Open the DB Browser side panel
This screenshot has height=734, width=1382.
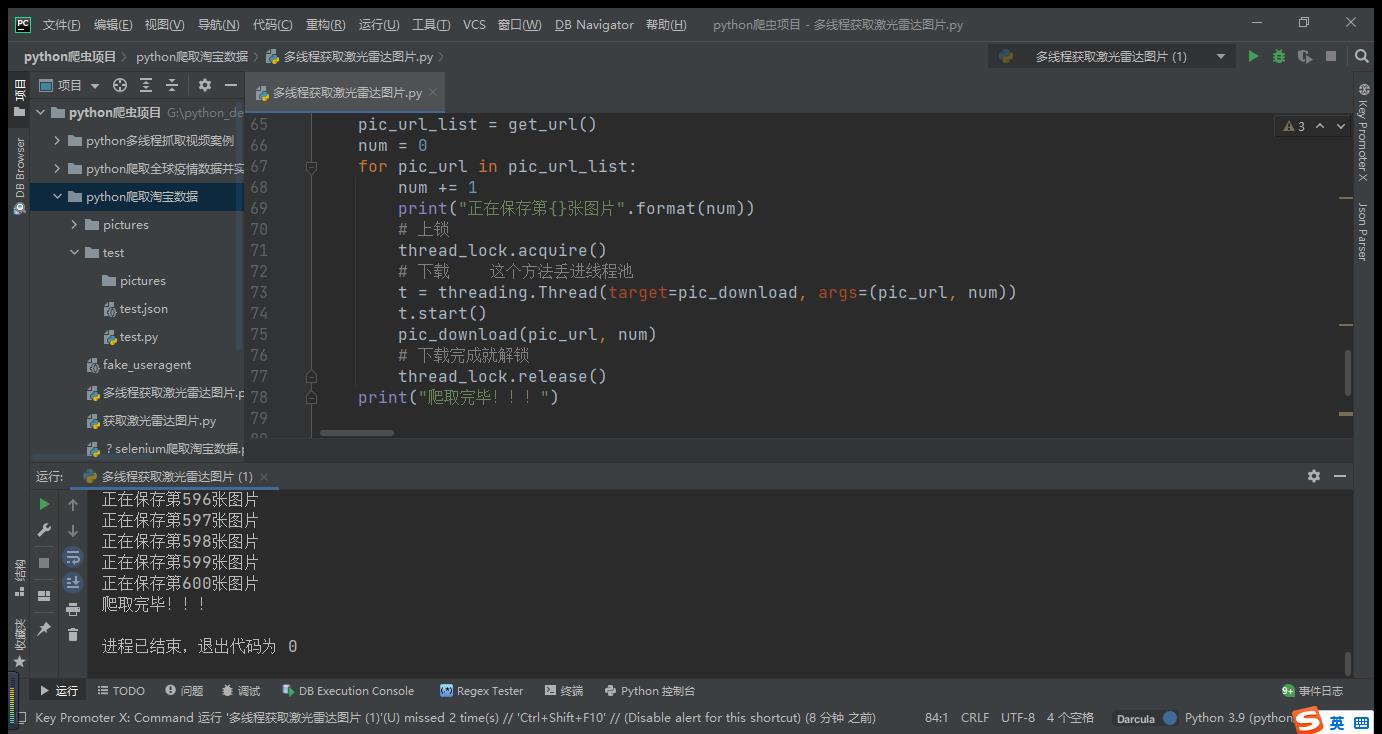(x=19, y=176)
